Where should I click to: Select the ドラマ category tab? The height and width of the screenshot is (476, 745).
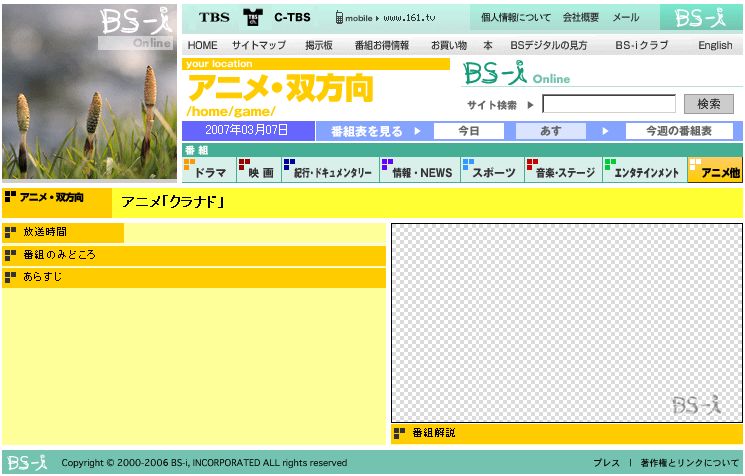(209, 170)
